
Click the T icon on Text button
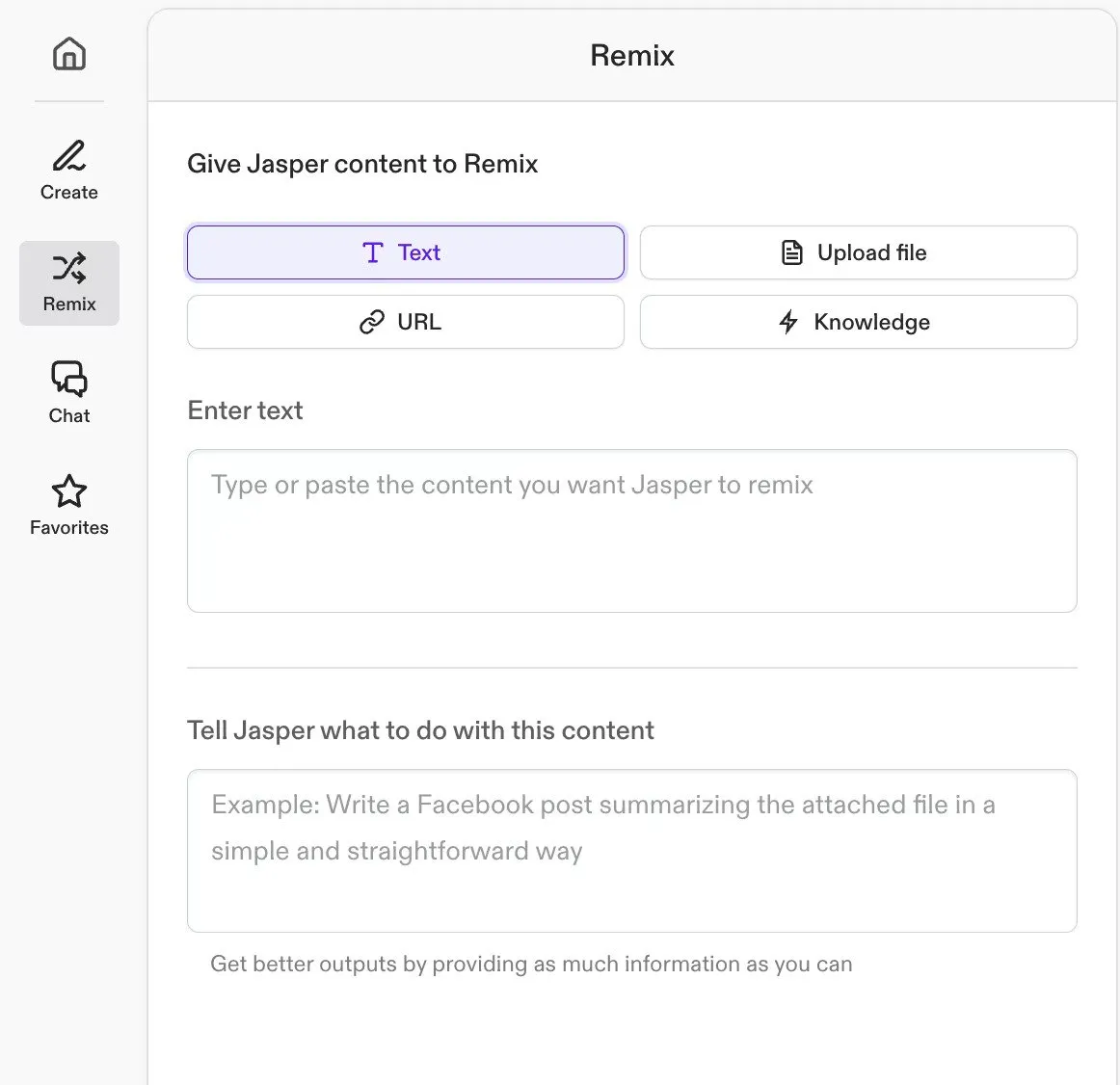pos(373,252)
